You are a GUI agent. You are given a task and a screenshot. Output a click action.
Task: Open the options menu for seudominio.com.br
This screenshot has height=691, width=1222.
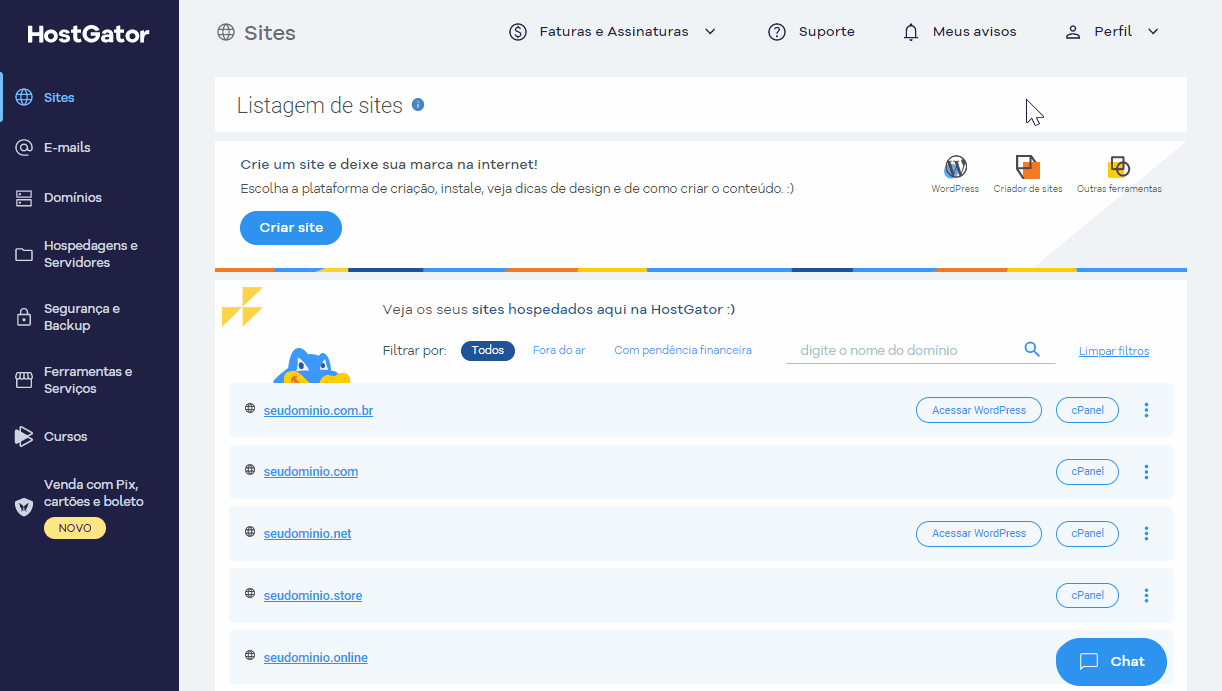(1146, 410)
